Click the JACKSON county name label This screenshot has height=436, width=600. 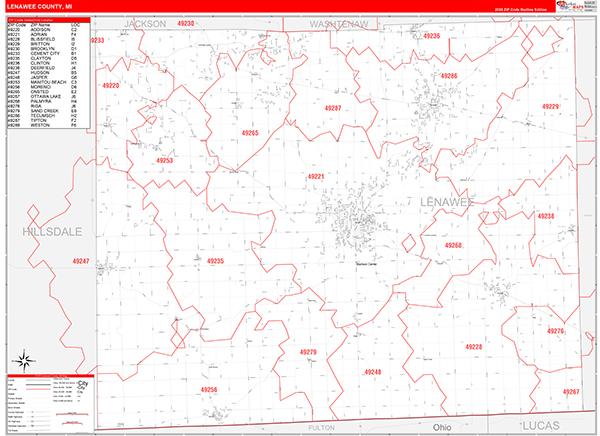(145, 24)
